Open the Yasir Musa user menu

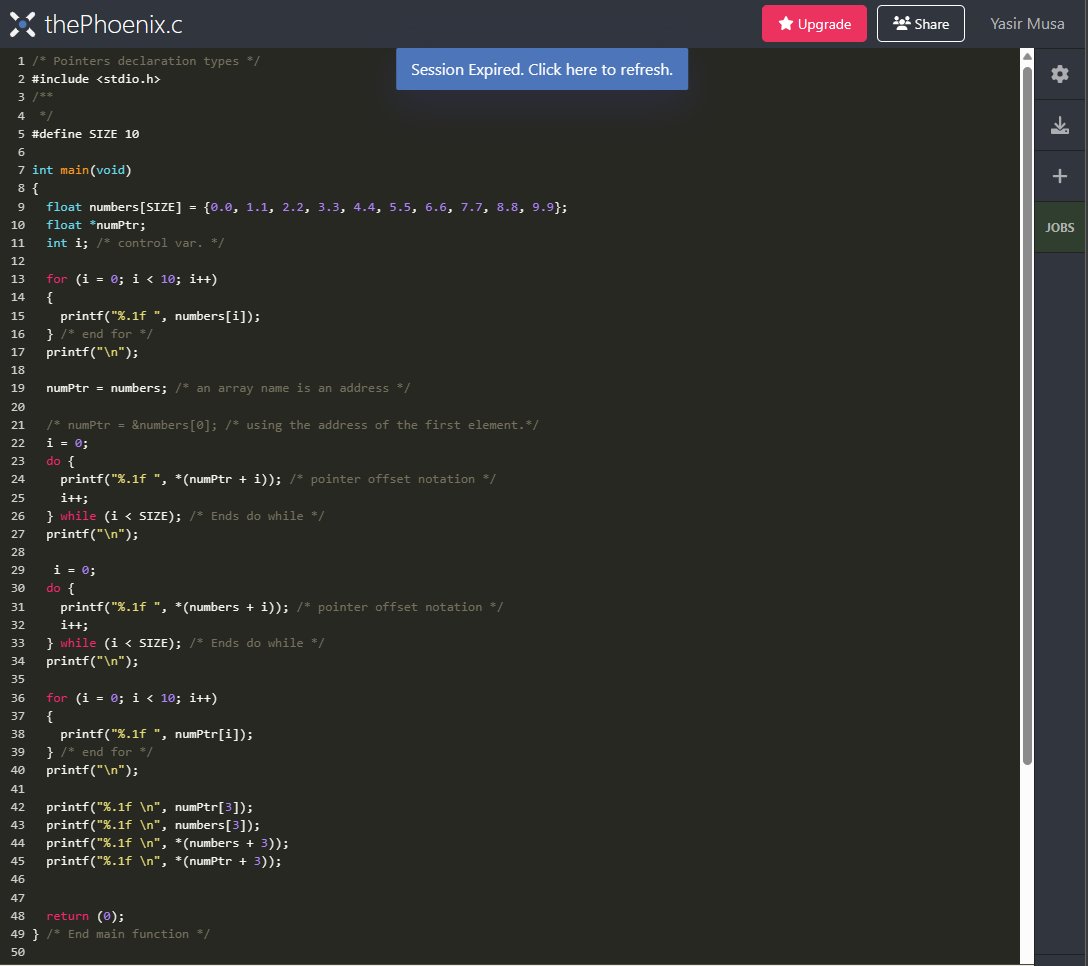(x=1027, y=24)
